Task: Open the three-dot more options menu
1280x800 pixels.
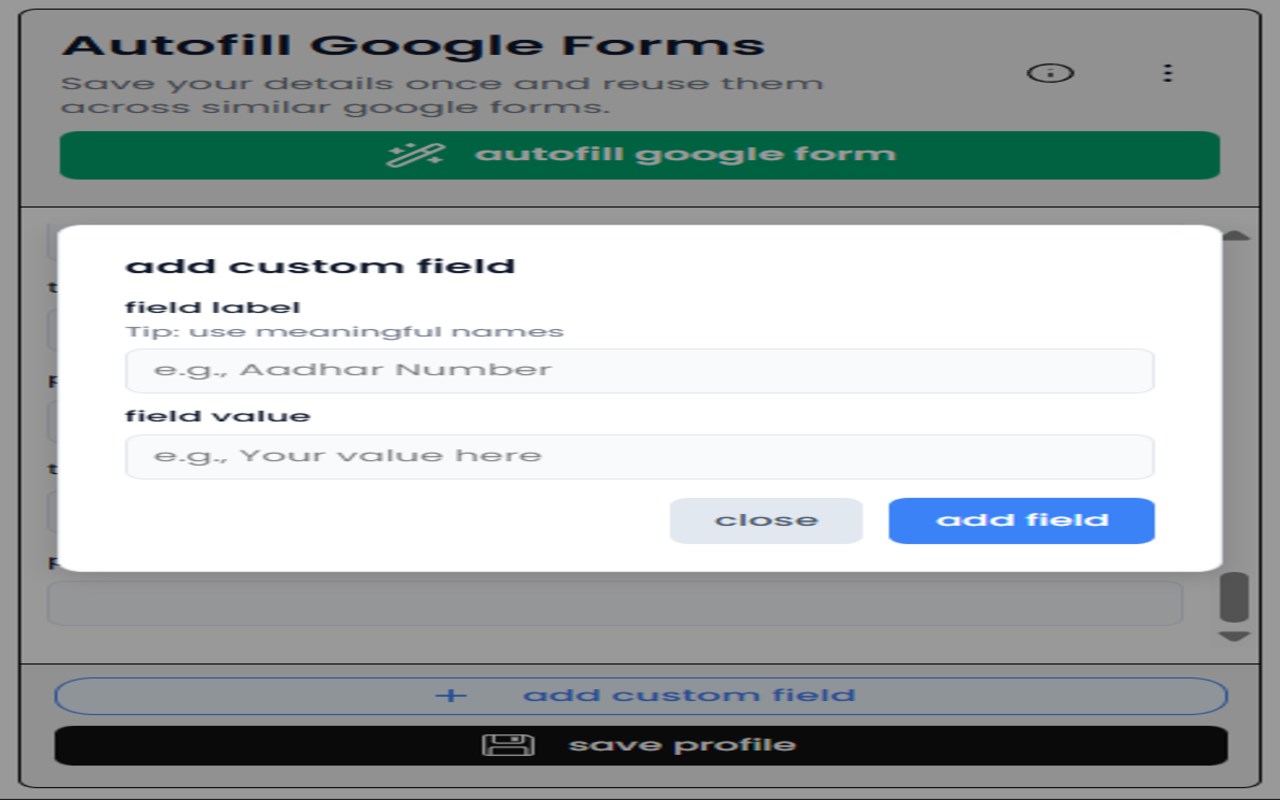Action: [x=1167, y=73]
